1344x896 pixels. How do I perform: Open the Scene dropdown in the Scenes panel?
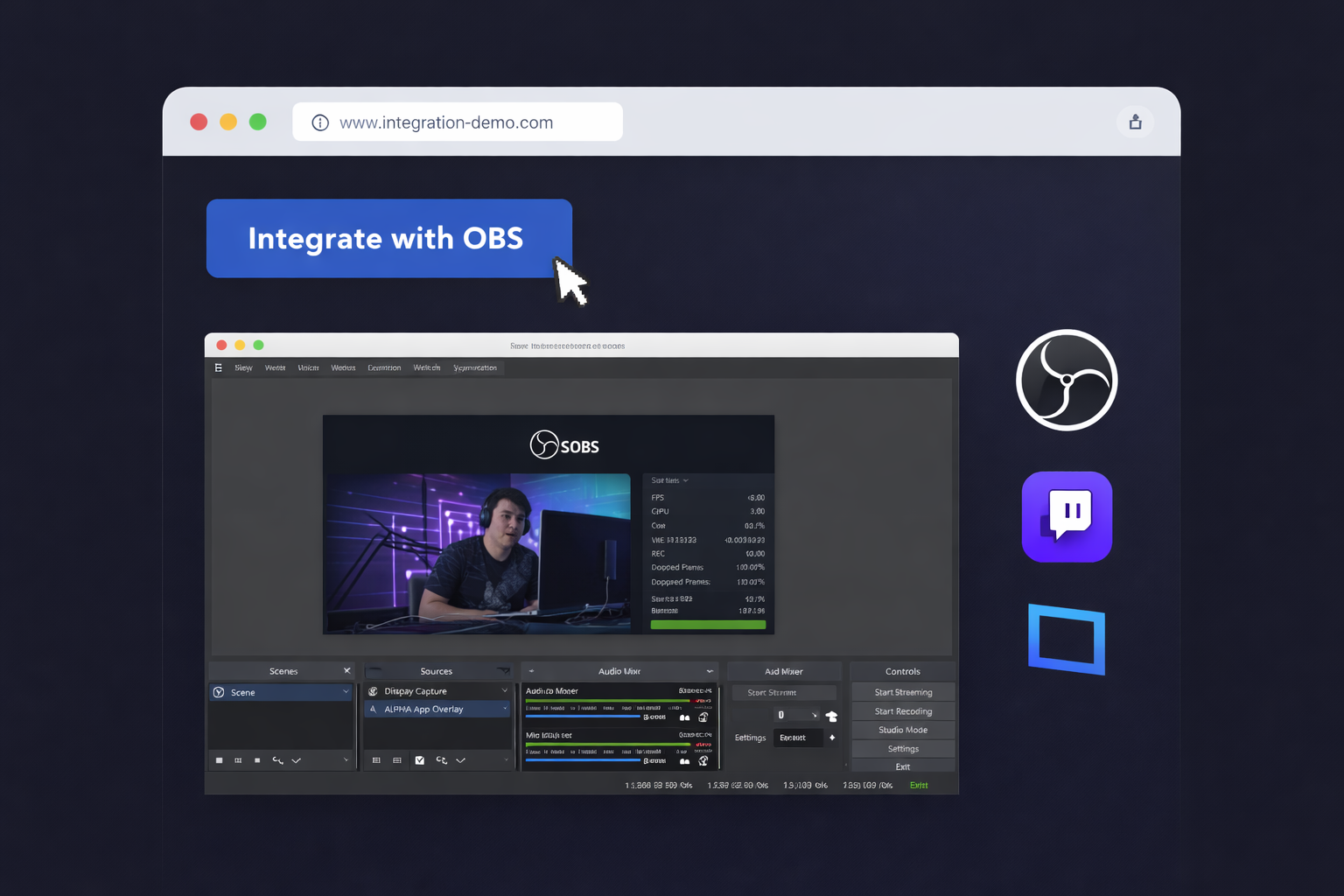(346, 692)
